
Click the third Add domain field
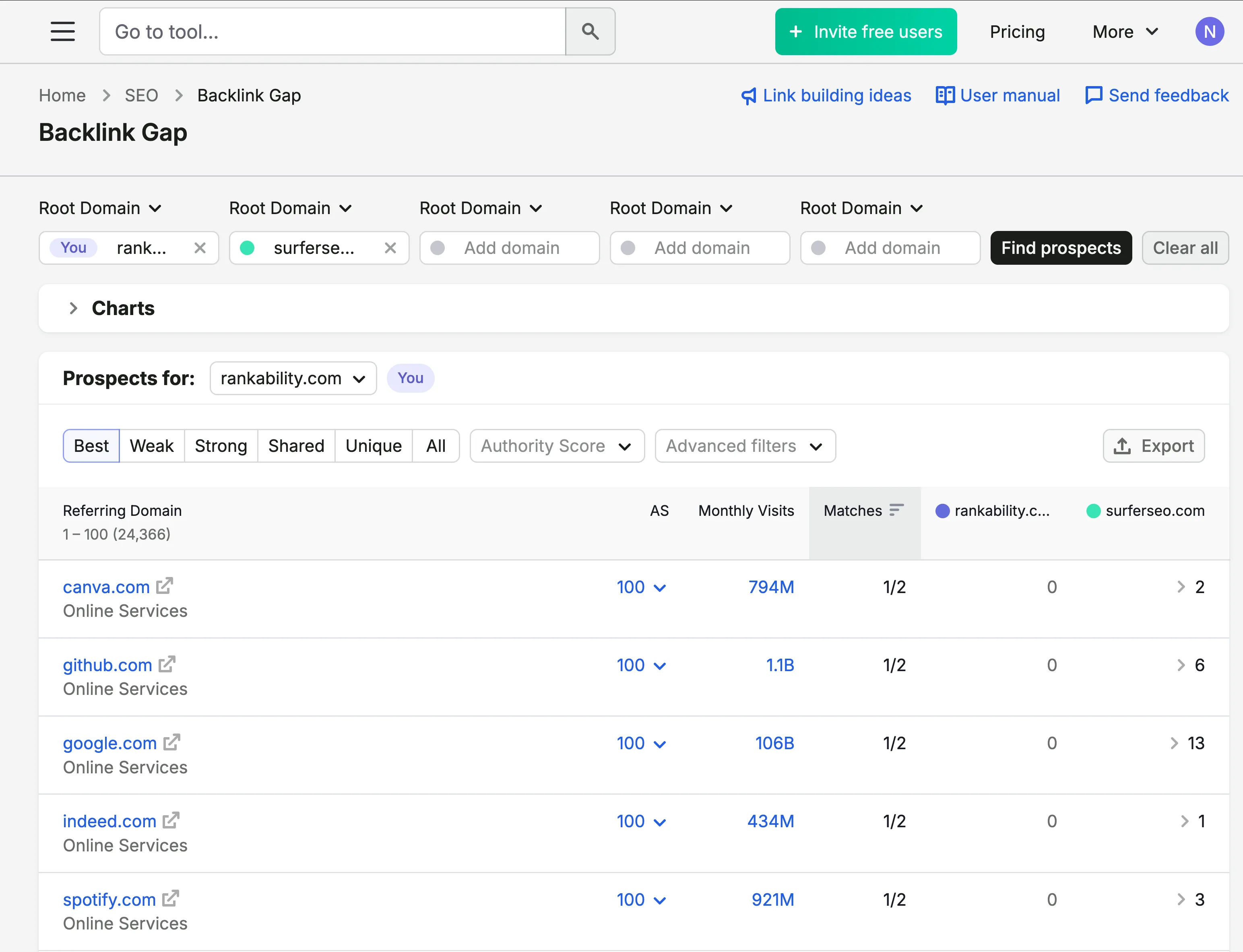510,247
